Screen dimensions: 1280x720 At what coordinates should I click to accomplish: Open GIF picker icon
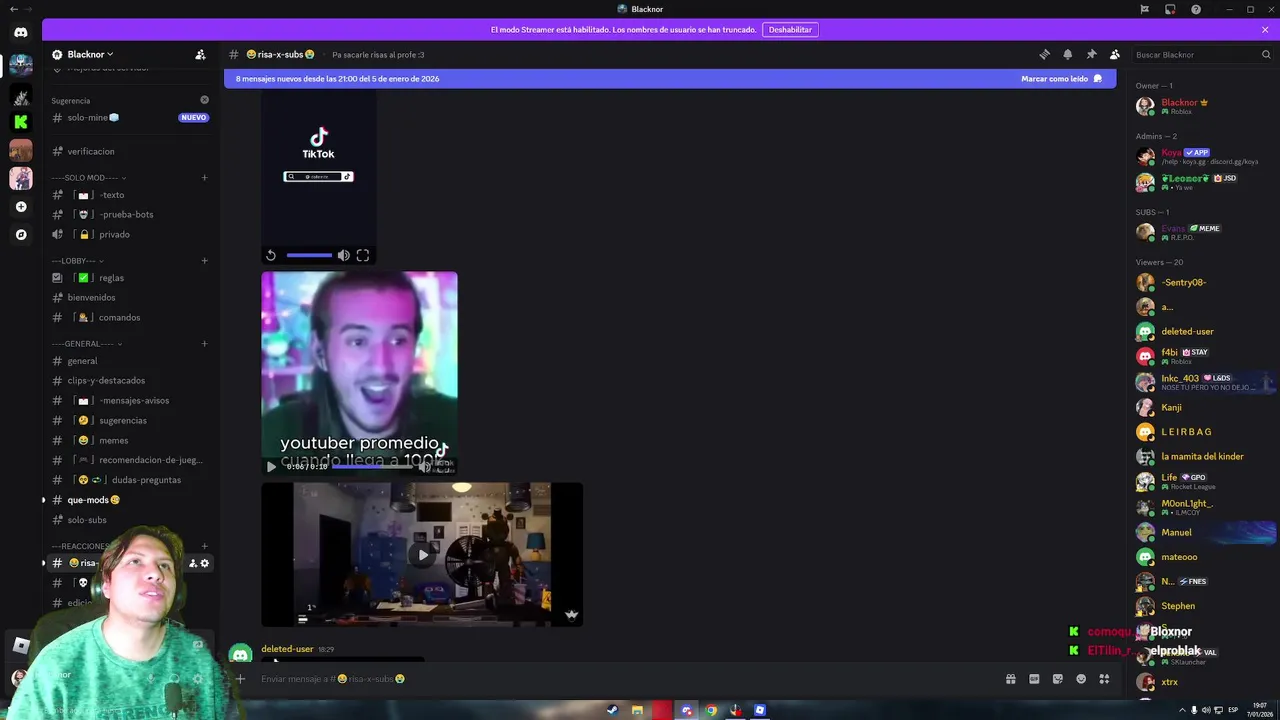[x=1034, y=679]
